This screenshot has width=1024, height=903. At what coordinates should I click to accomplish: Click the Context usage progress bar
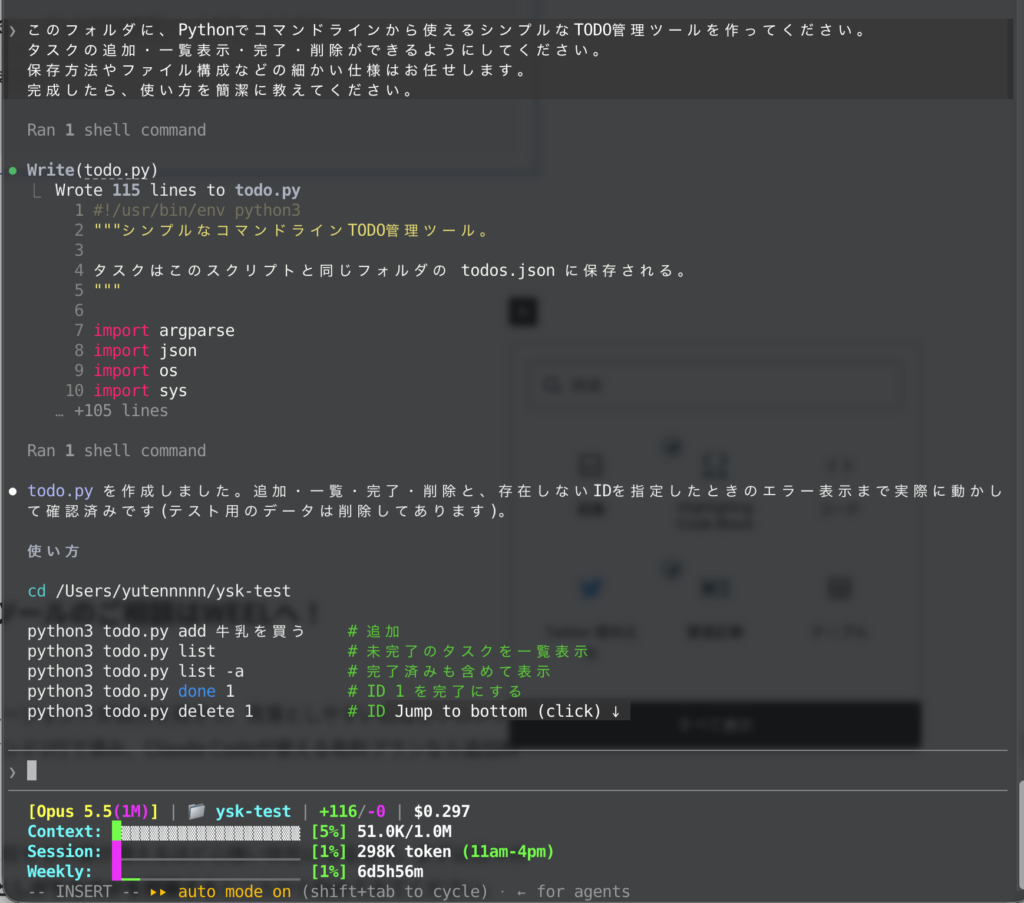coord(206,832)
